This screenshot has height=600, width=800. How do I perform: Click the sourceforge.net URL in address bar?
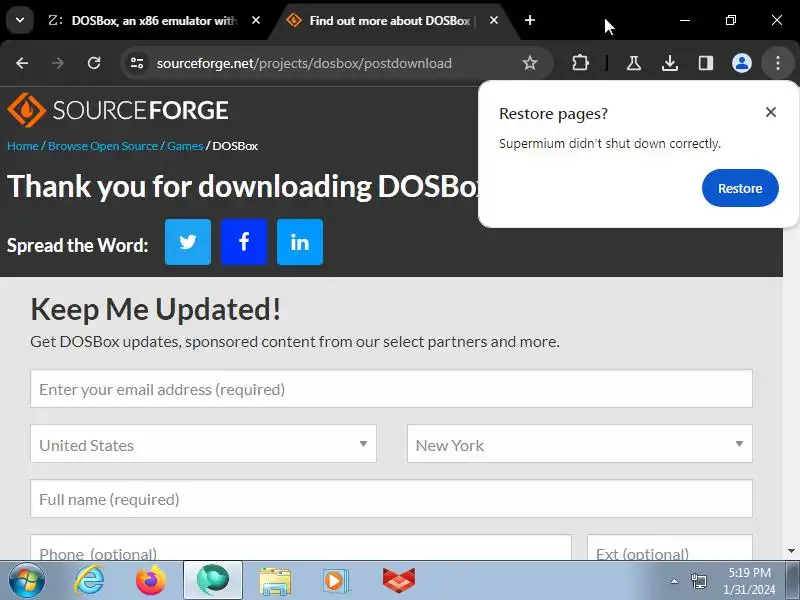pyautogui.click(x=304, y=63)
